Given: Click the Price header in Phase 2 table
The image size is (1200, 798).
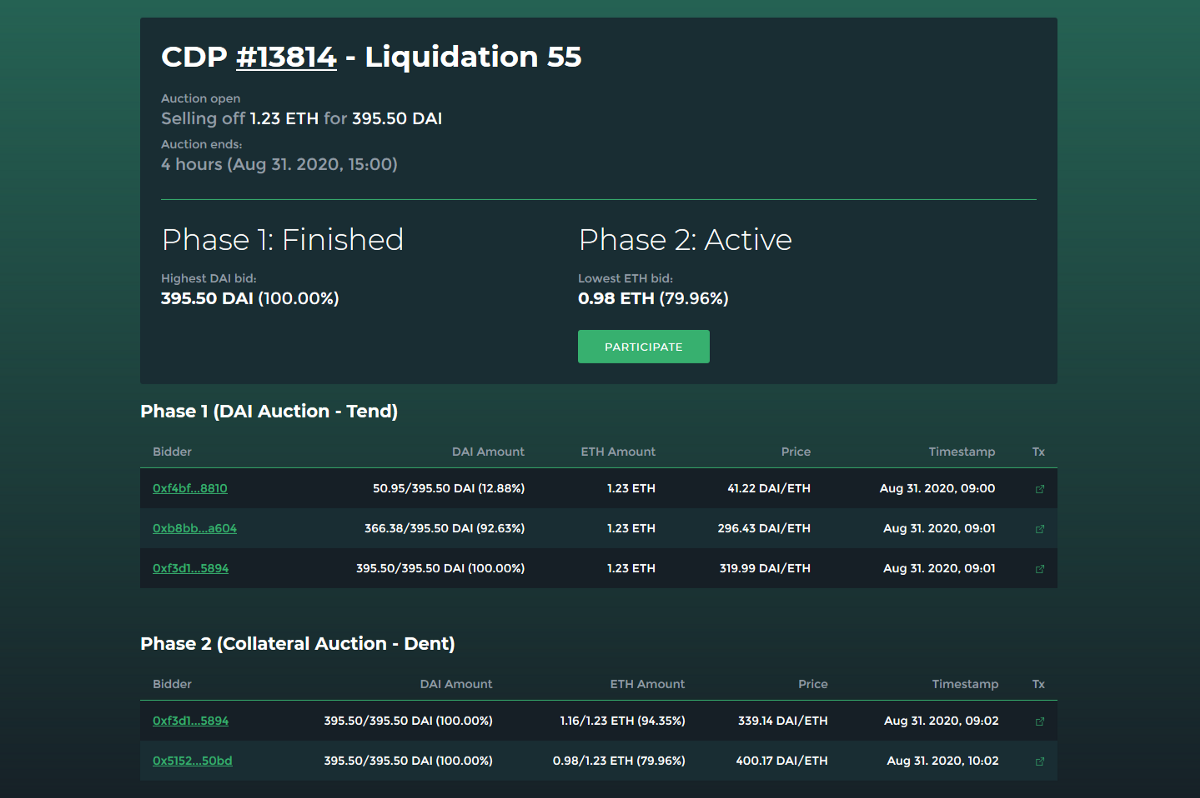Looking at the screenshot, I should coord(813,684).
